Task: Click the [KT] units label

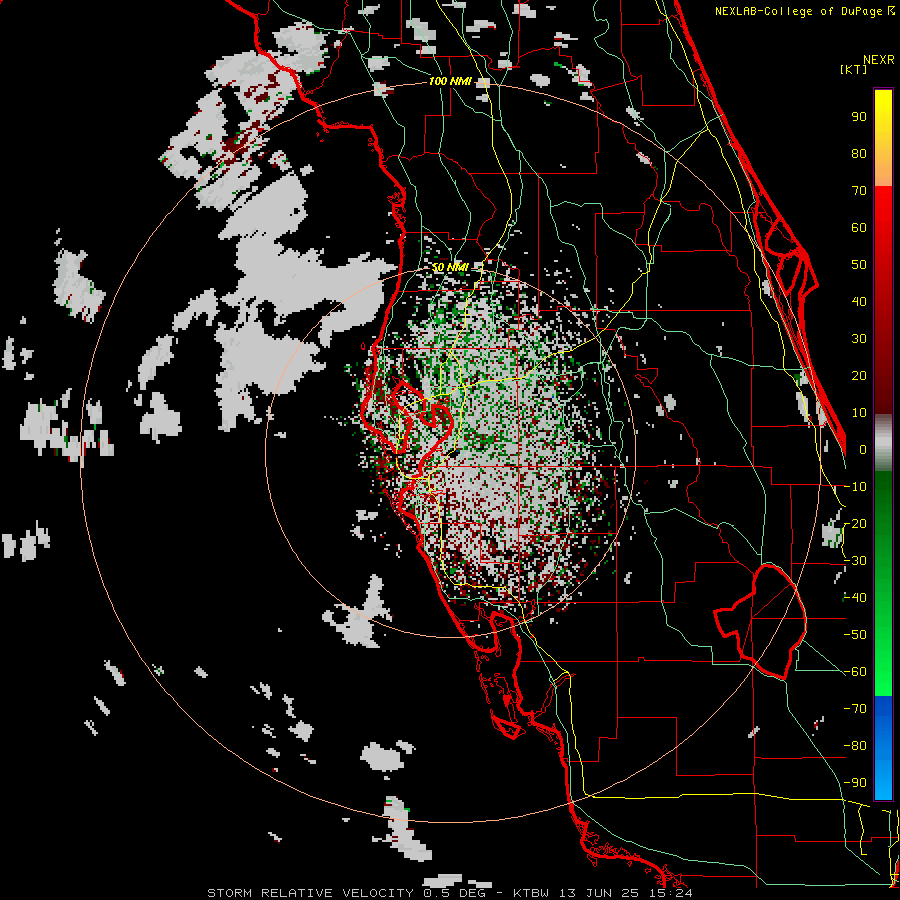Action: click(x=853, y=69)
